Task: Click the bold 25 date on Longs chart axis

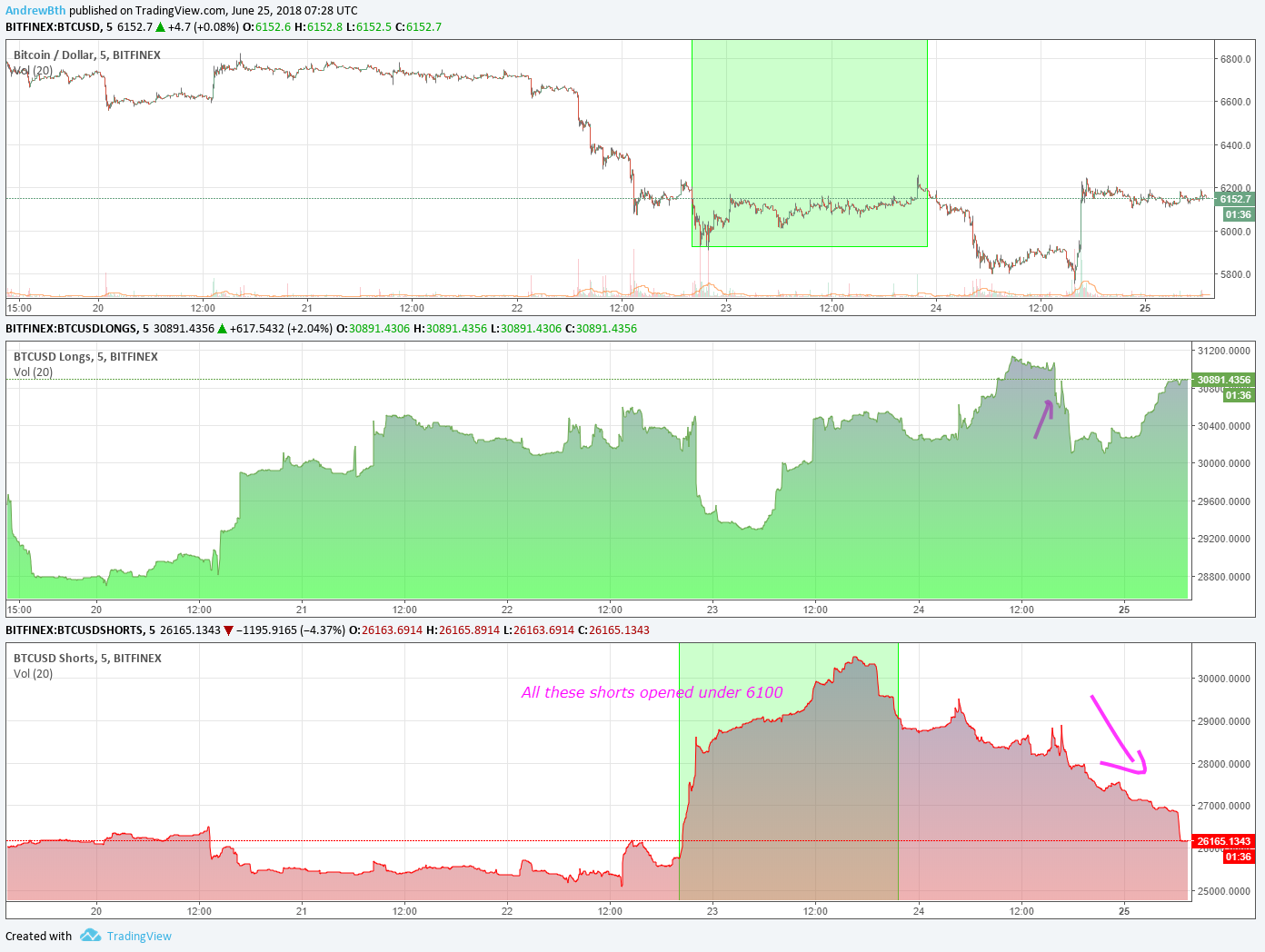Action: (1124, 610)
